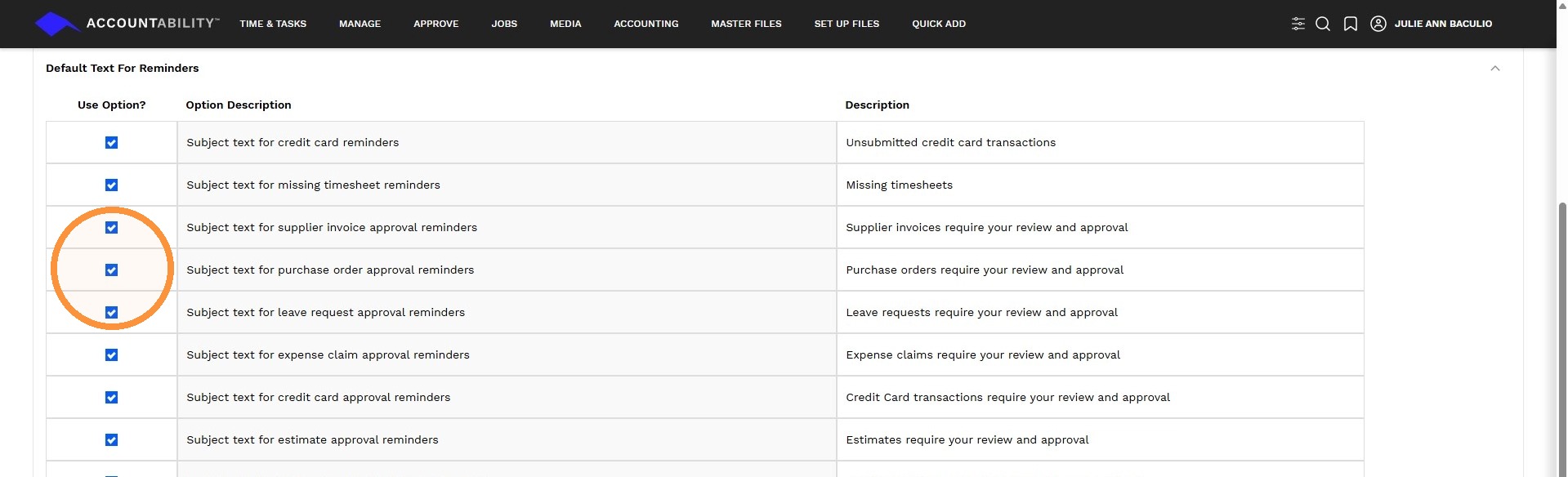
Task: Edit estimates review description field
Action: [1101, 439]
